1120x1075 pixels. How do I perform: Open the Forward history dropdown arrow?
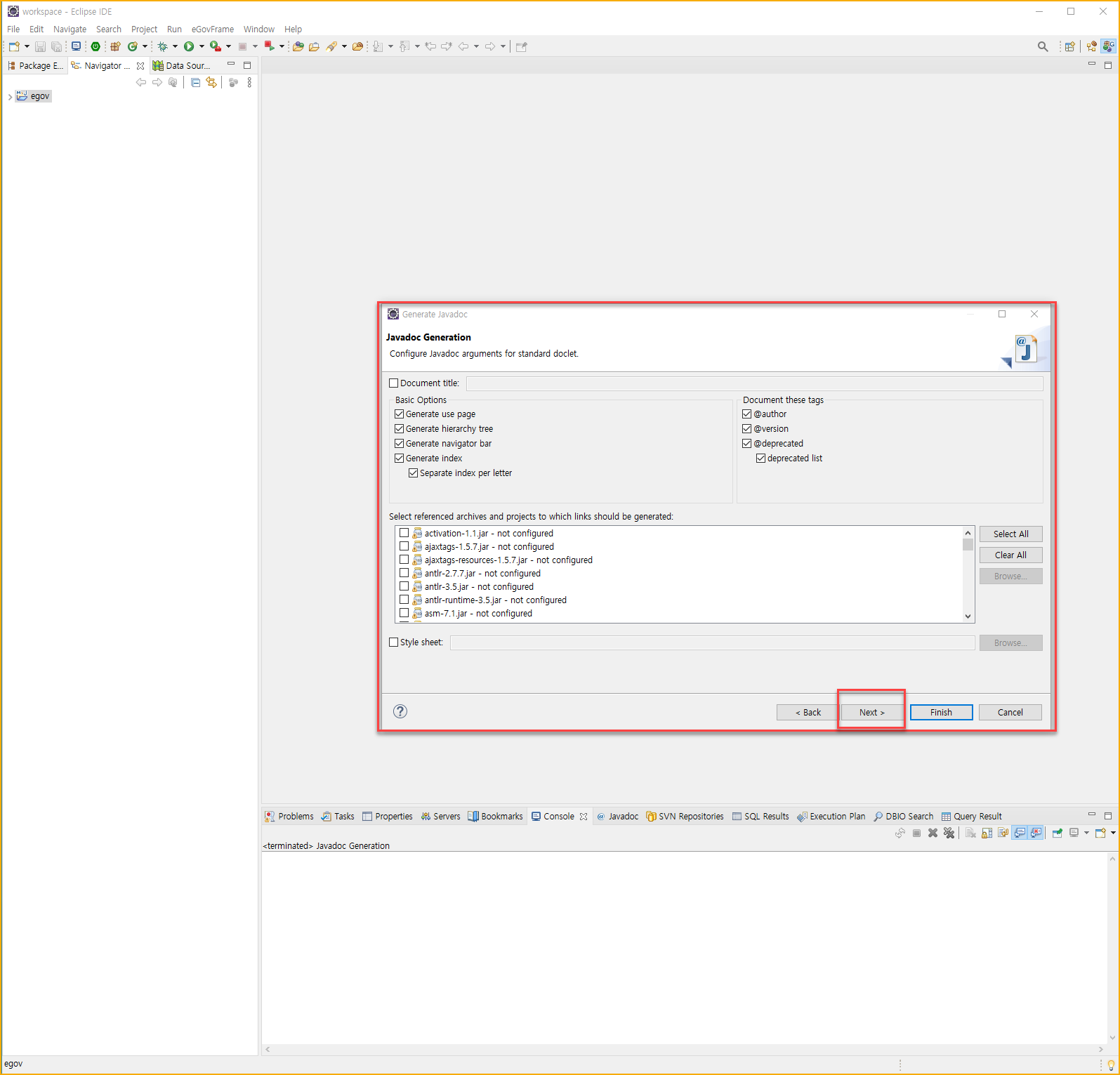pos(503,46)
